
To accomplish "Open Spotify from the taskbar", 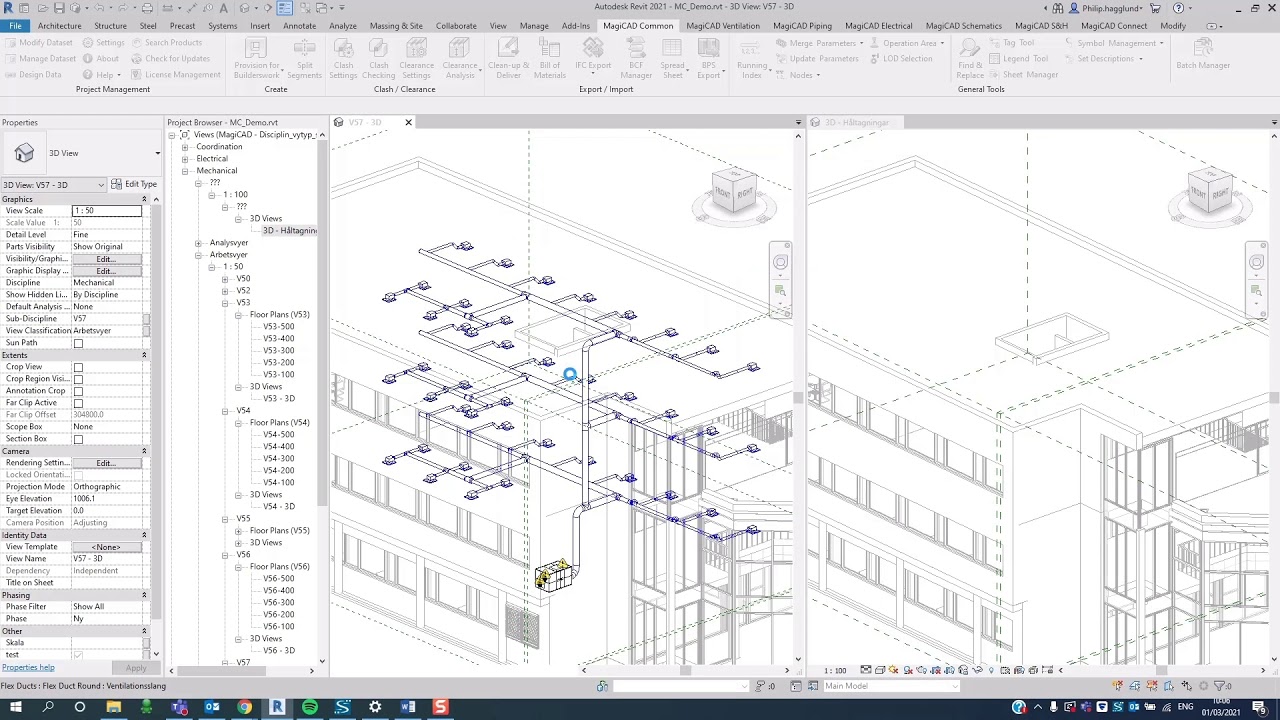I will (x=310, y=707).
